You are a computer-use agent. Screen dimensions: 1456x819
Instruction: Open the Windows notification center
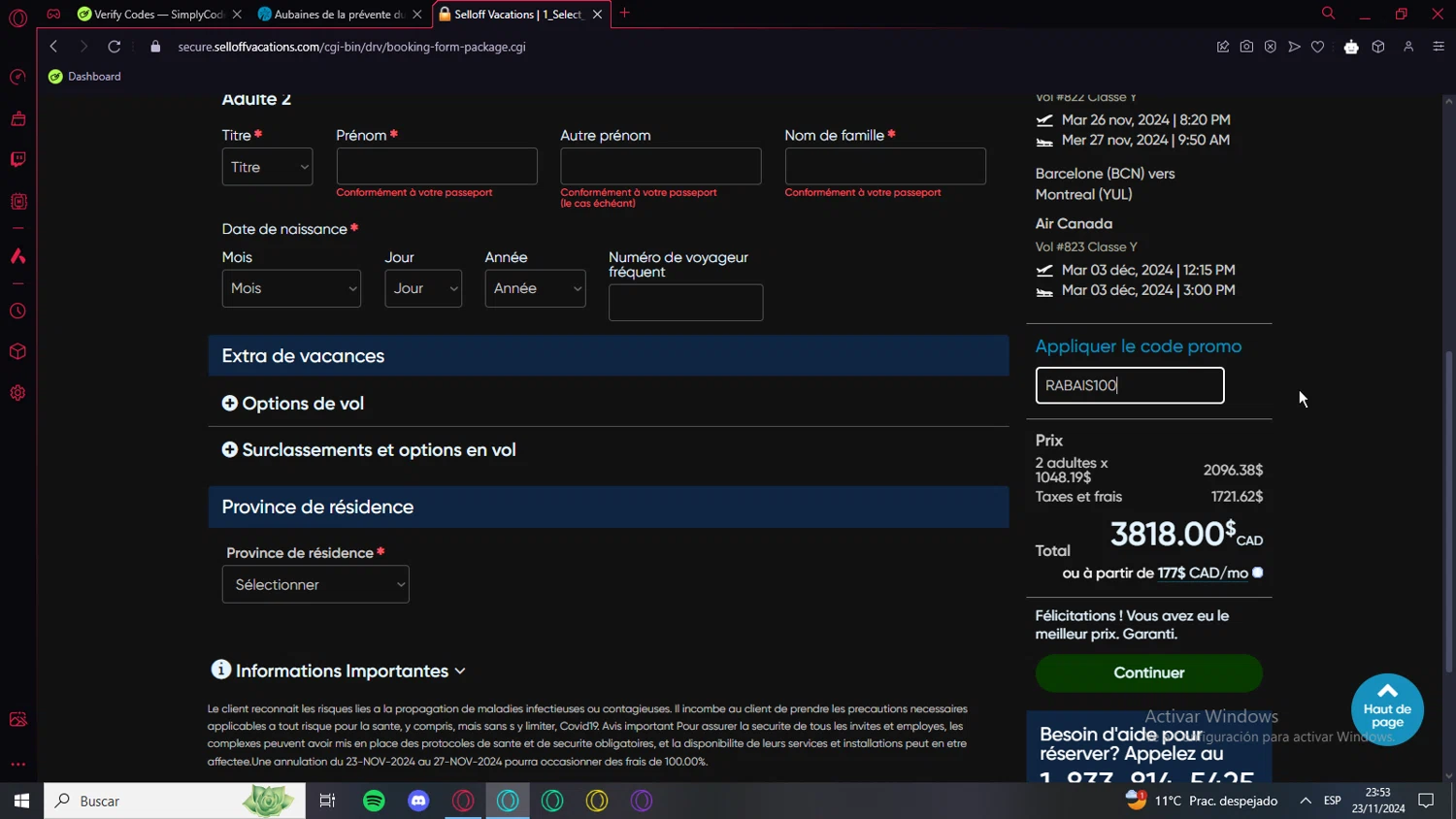tap(1426, 801)
